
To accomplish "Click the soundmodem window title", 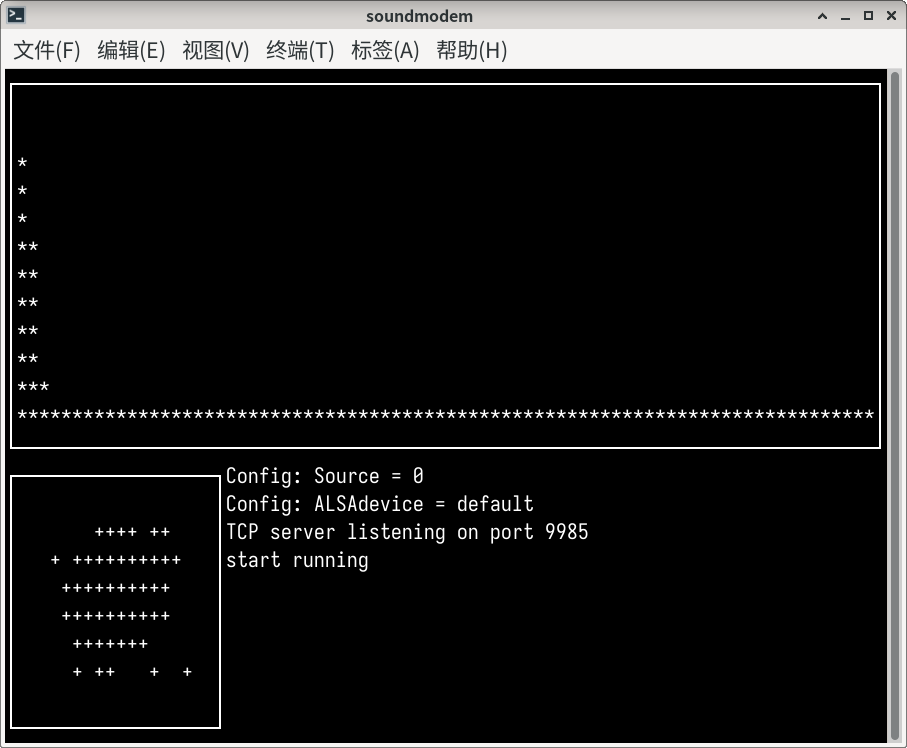I will 419,16.
